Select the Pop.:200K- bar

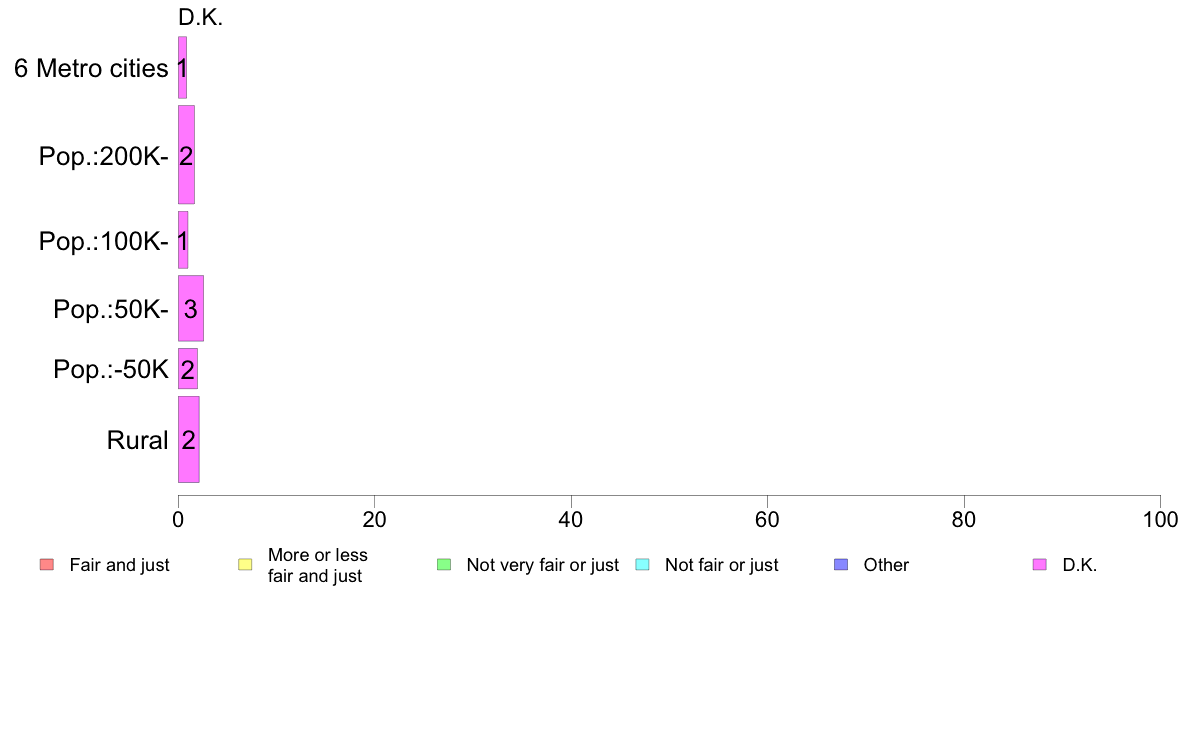pyautogui.click(x=186, y=155)
